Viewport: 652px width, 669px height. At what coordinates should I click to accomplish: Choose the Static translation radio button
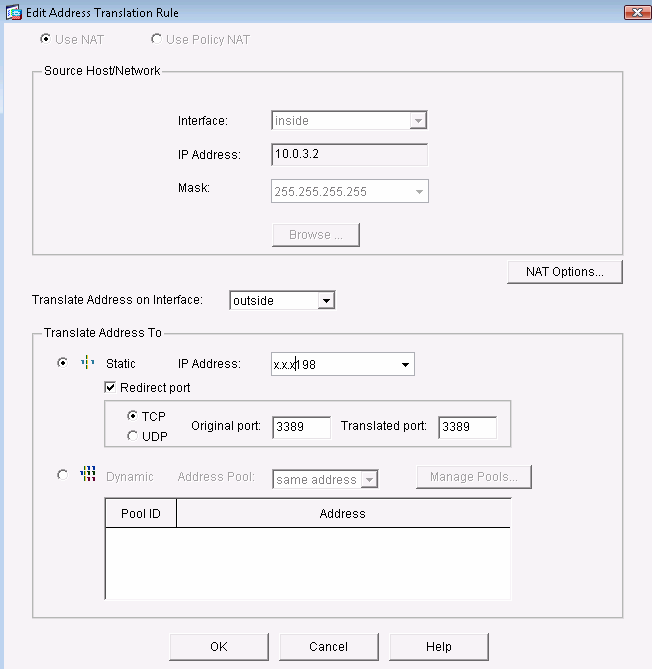click(62, 363)
